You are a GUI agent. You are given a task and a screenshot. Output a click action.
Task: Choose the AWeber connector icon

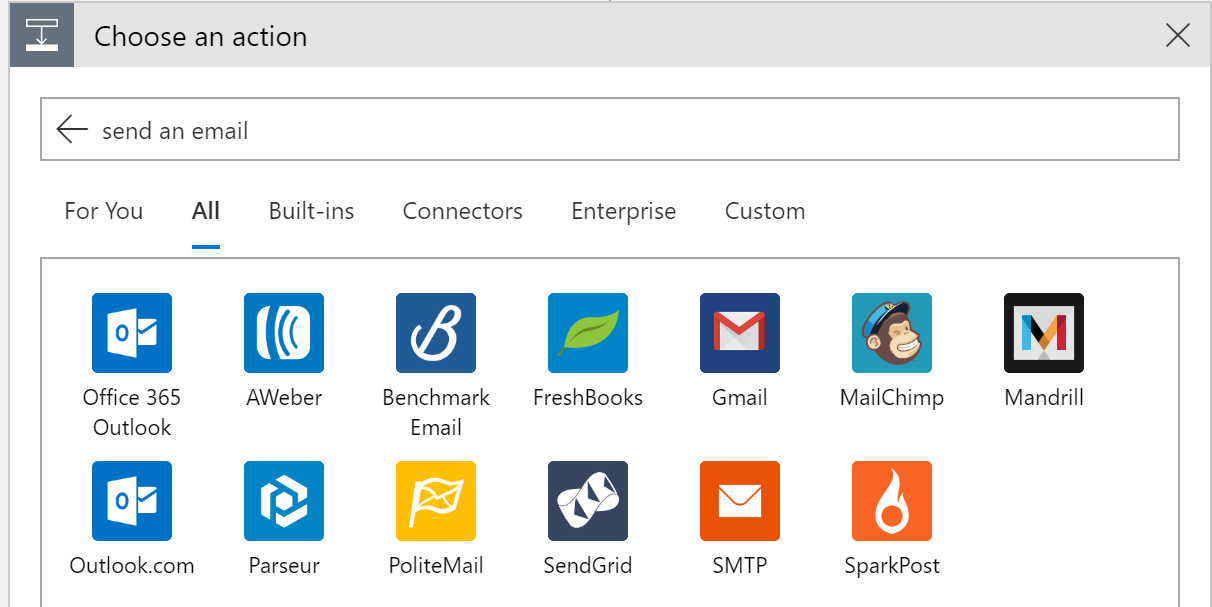pyautogui.click(x=284, y=333)
